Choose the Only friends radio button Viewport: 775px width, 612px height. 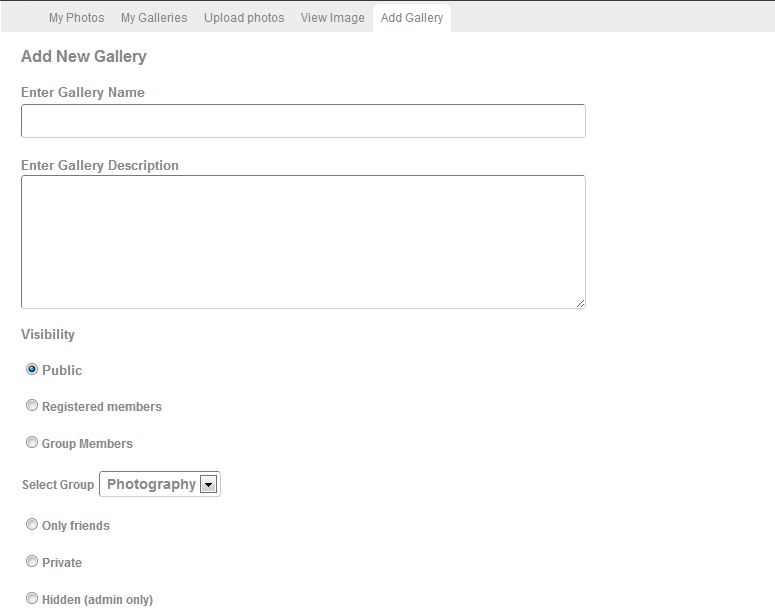32,525
